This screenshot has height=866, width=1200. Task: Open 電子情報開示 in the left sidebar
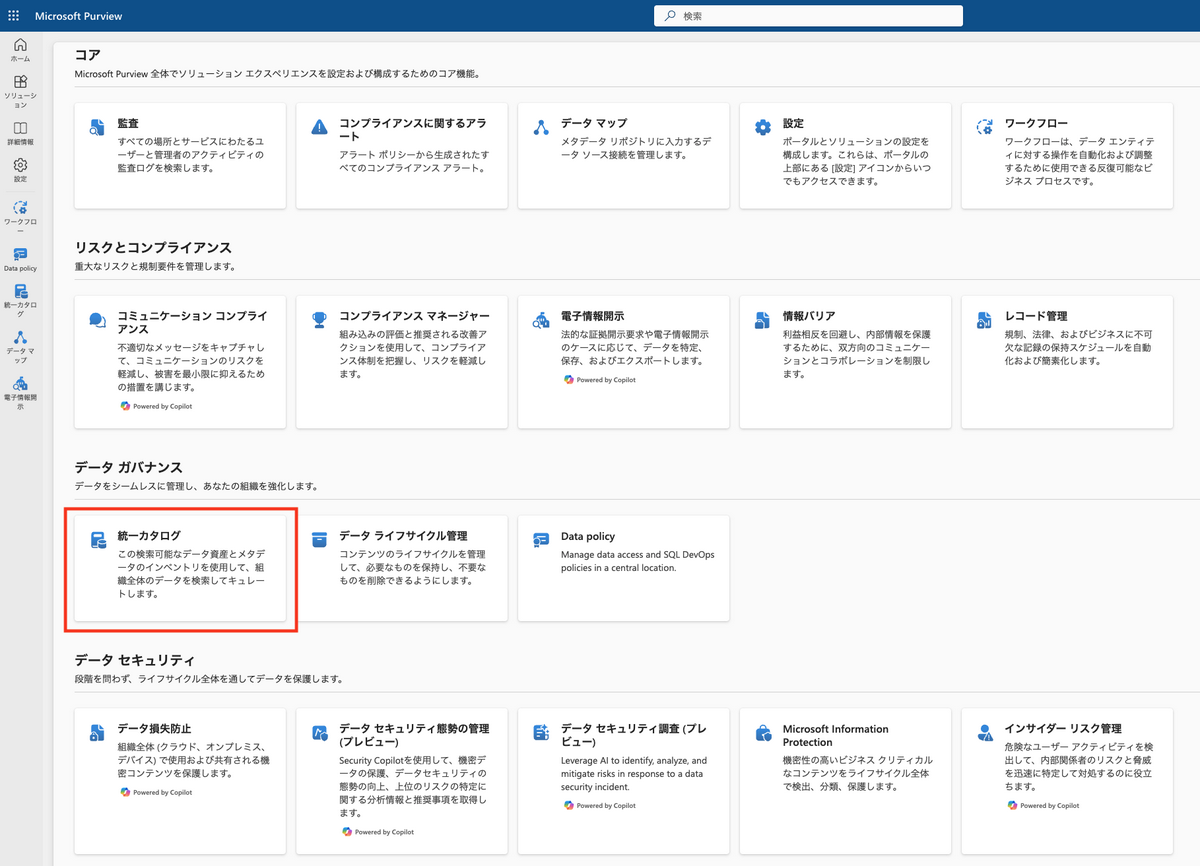tap(20, 391)
